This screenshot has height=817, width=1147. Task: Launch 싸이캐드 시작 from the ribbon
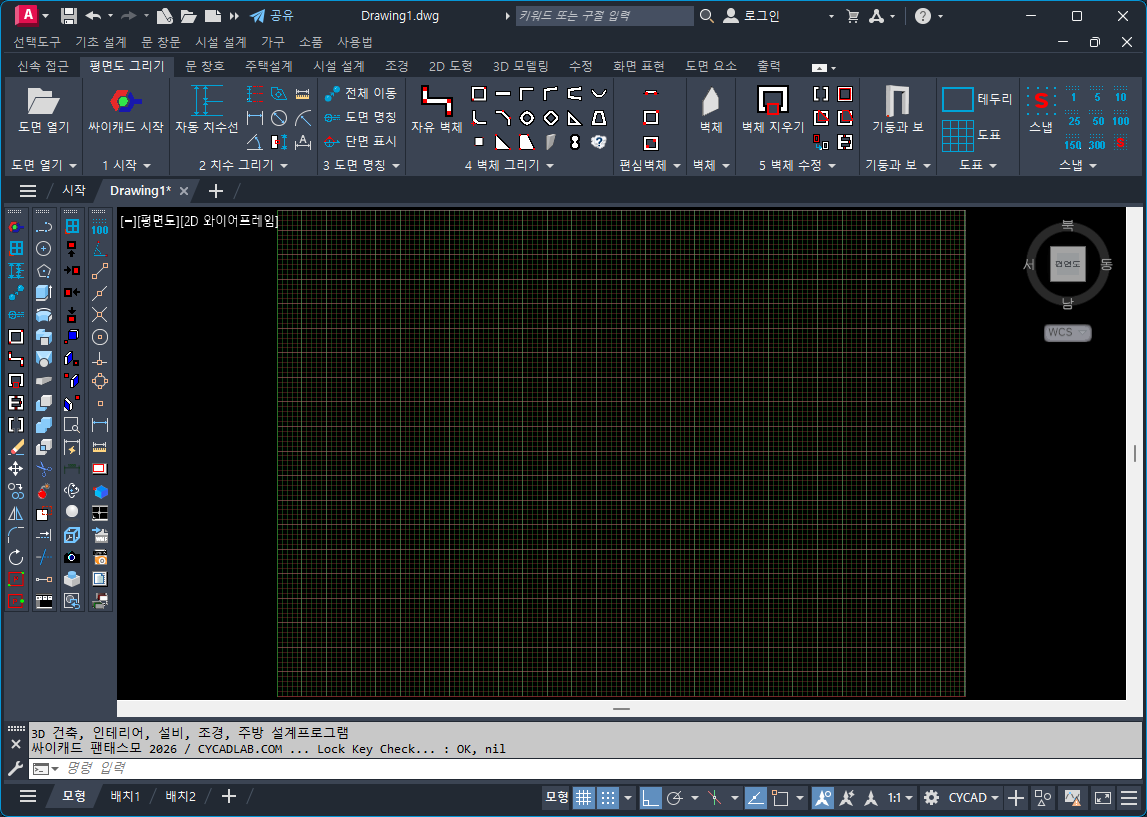click(125, 101)
